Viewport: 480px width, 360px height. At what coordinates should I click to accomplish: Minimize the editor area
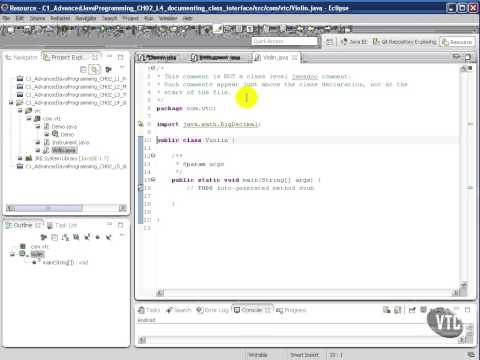pyautogui.click(x=456, y=57)
